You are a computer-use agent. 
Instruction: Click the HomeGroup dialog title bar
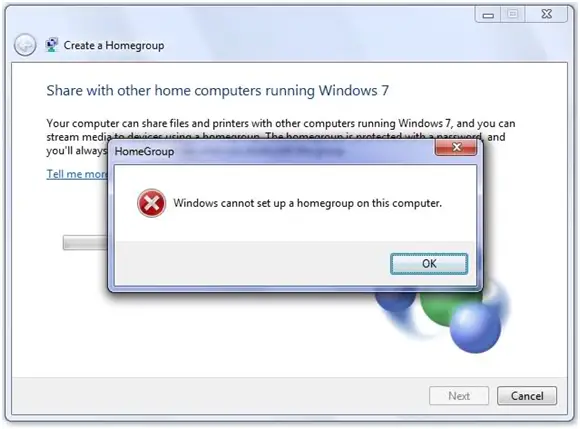pos(274,151)
